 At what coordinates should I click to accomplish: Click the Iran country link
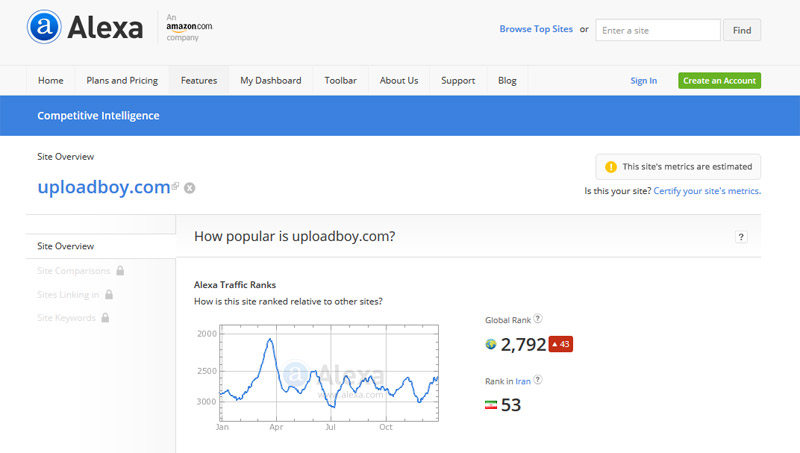(523, 382)
